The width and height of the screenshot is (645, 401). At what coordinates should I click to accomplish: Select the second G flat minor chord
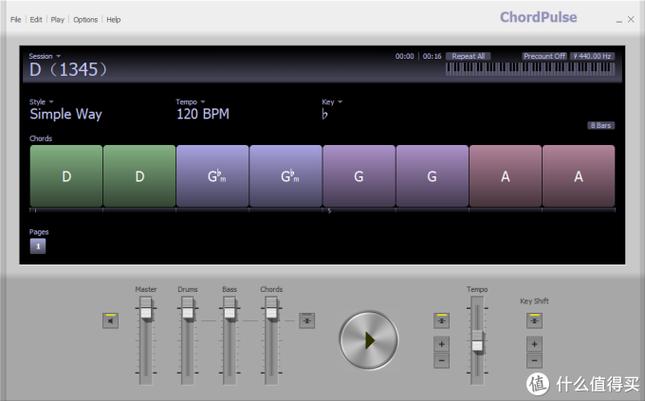[286, 176]
